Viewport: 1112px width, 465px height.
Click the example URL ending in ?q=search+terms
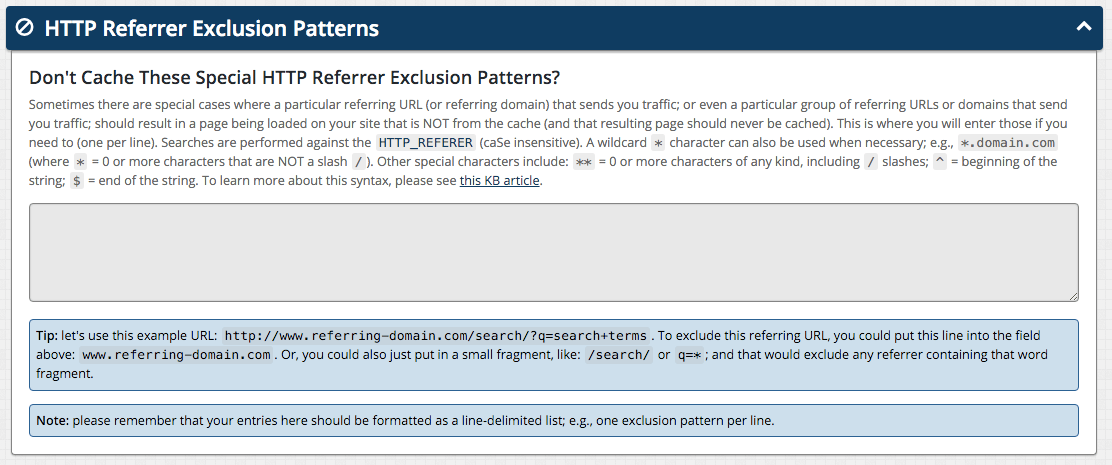[435, 335]
